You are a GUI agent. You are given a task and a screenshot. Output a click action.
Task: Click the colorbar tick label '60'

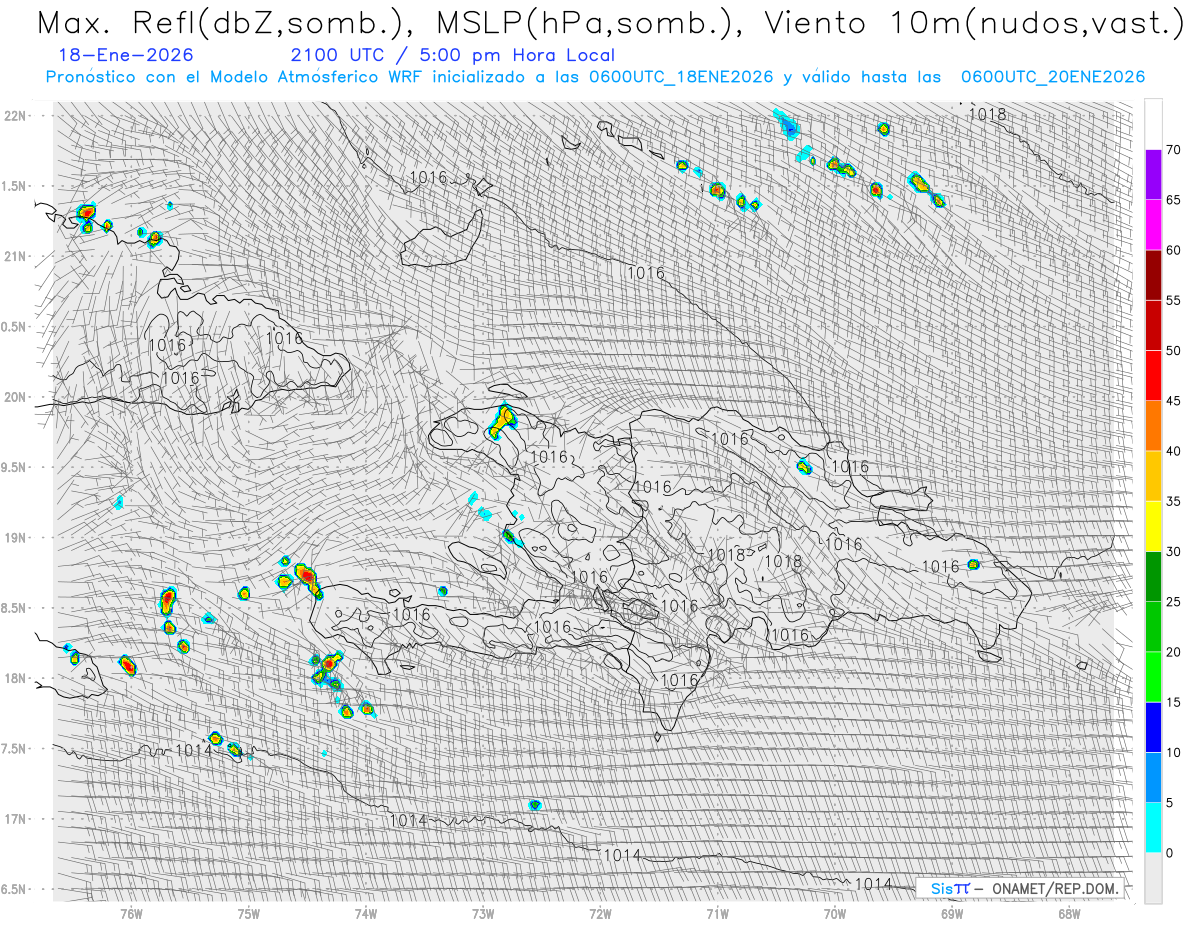pyautogui.click(x=1173, y=250)
